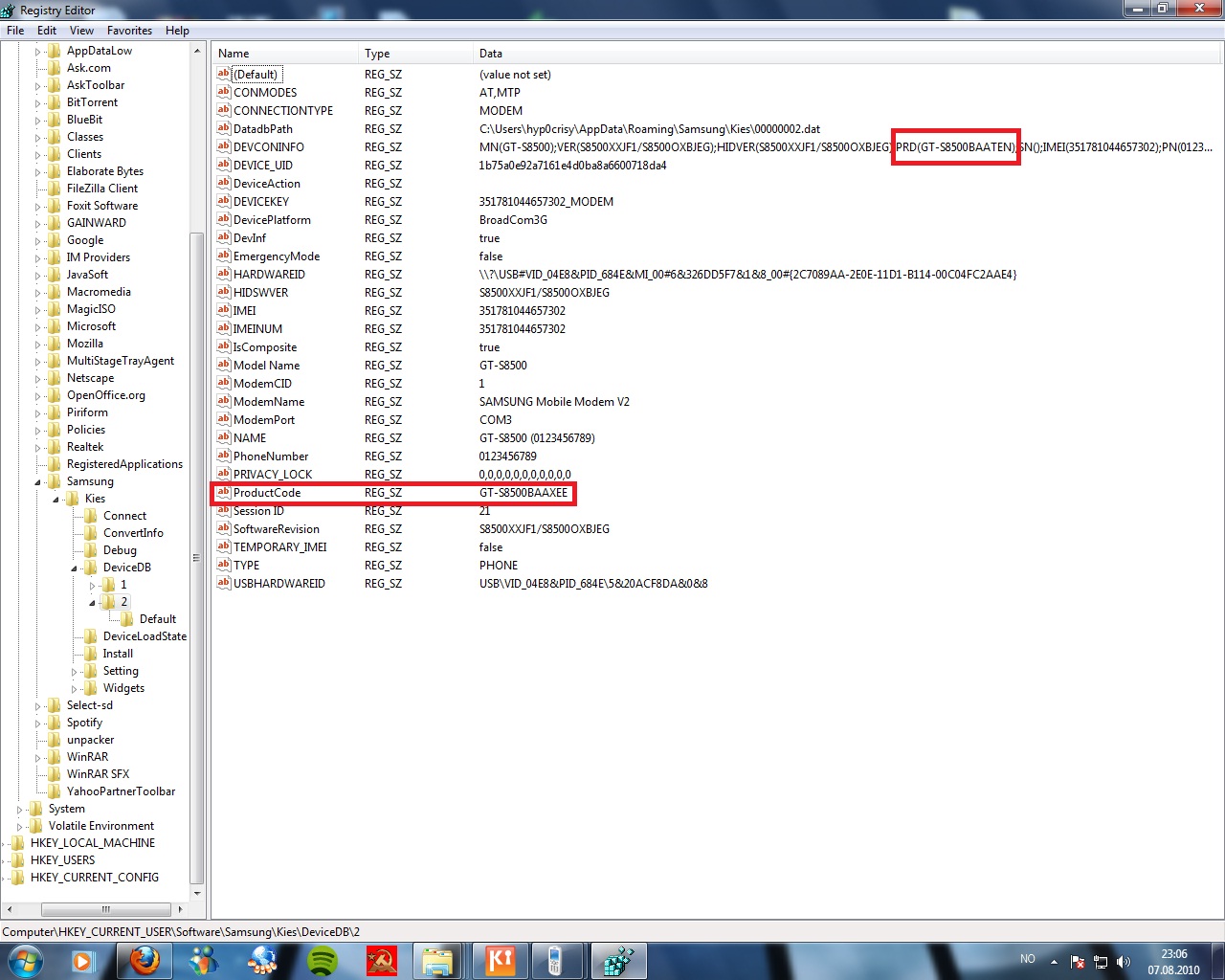Viewport: 1225px width, 980px height.
Task: Switch to Registry Editor taskbar icon
Action: (x=617, y=960)
